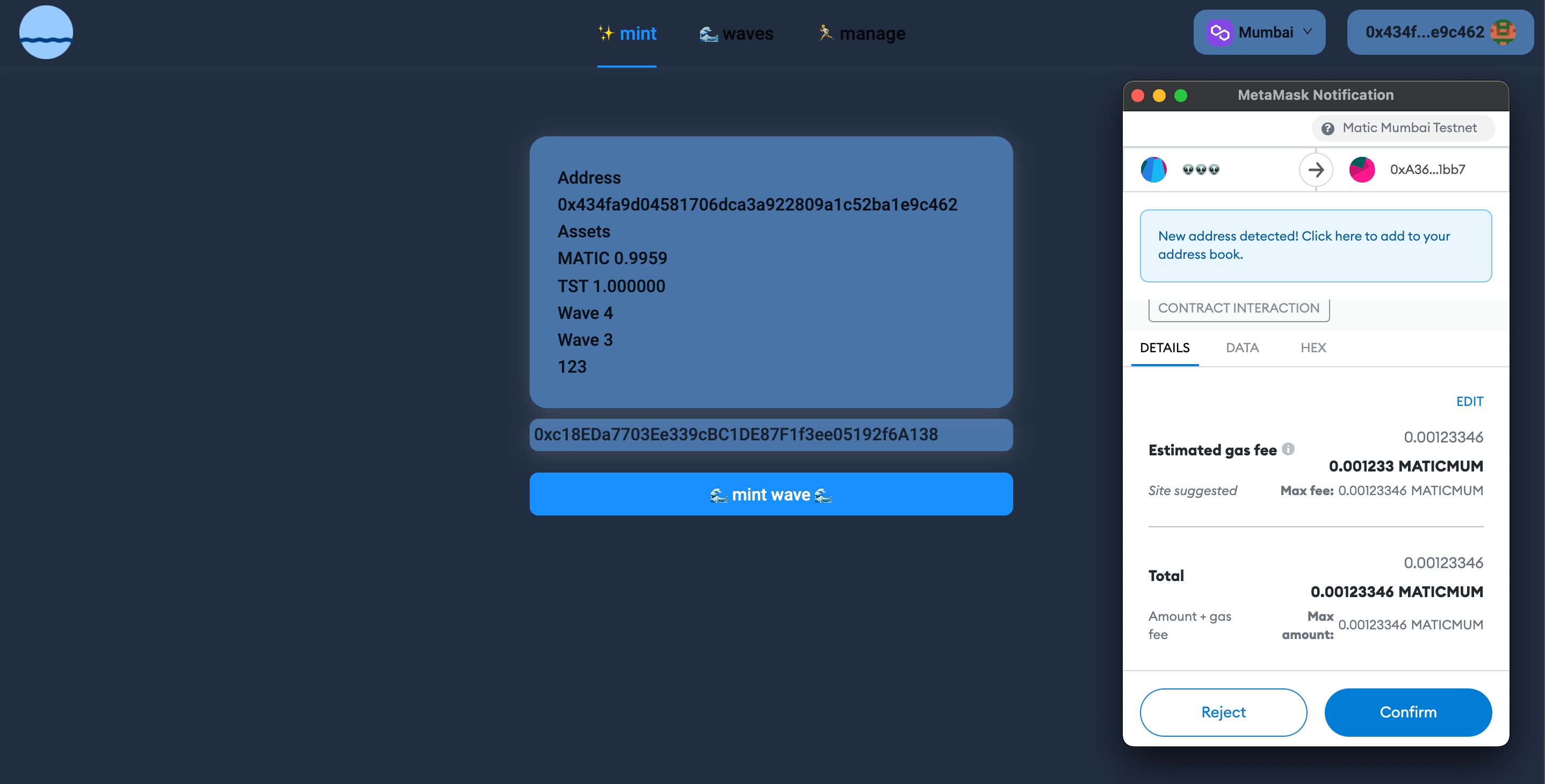Click the estimated gas fee info icon

tap(1288, 449)
